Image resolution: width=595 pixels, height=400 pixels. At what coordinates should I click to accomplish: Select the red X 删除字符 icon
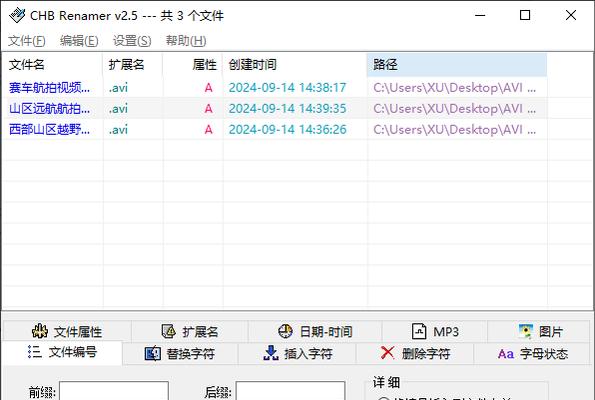[387, 353]
